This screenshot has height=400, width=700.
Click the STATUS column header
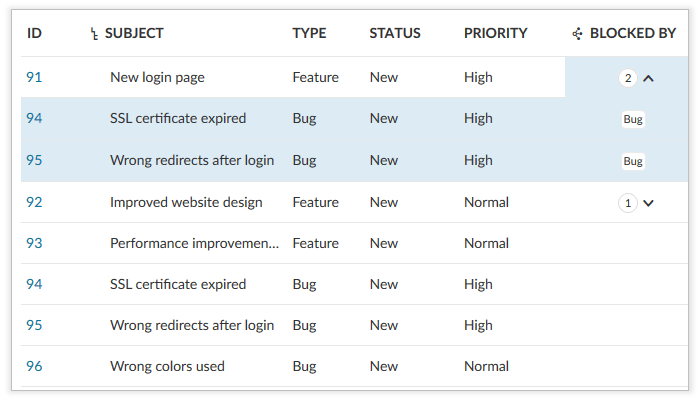395,33
